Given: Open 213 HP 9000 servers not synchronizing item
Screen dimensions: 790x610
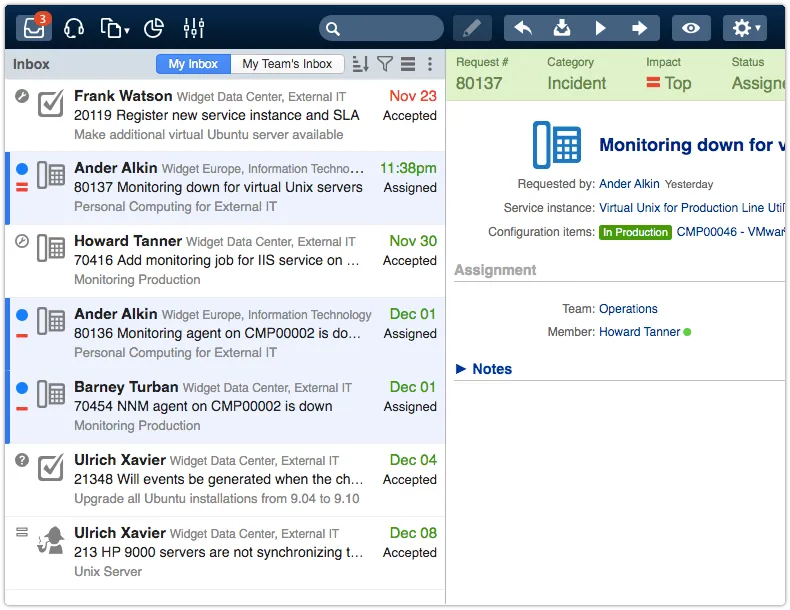Looking at the screenshot, I should coord(225,553).
